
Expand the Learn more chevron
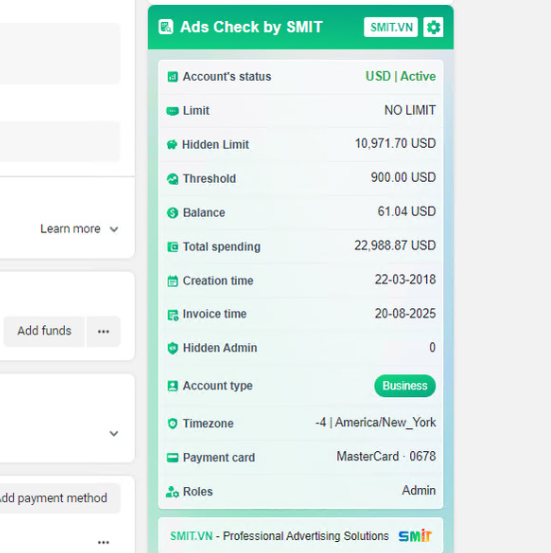click(114, 229)
